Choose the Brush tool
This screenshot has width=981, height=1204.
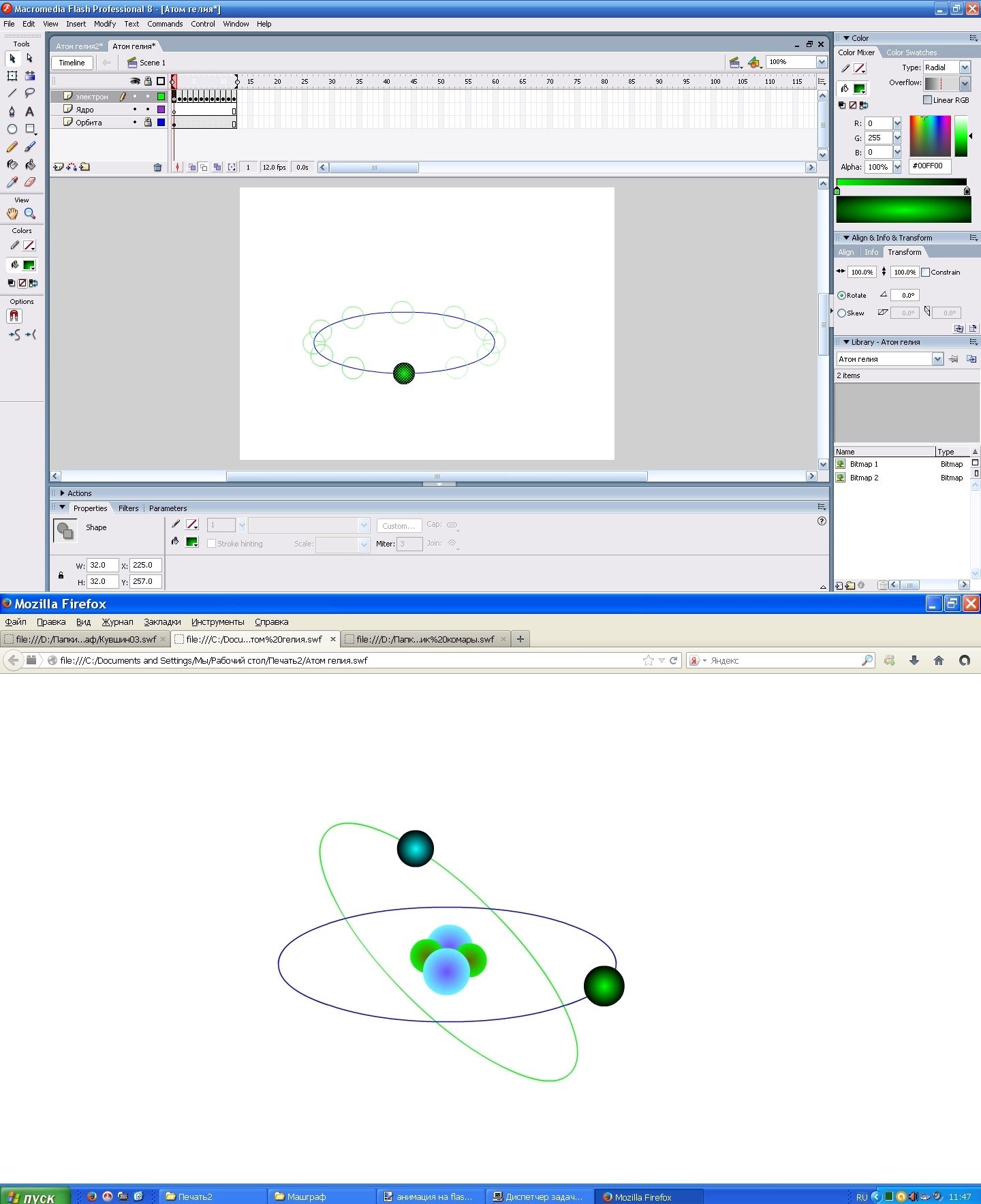tap(30, 146)
